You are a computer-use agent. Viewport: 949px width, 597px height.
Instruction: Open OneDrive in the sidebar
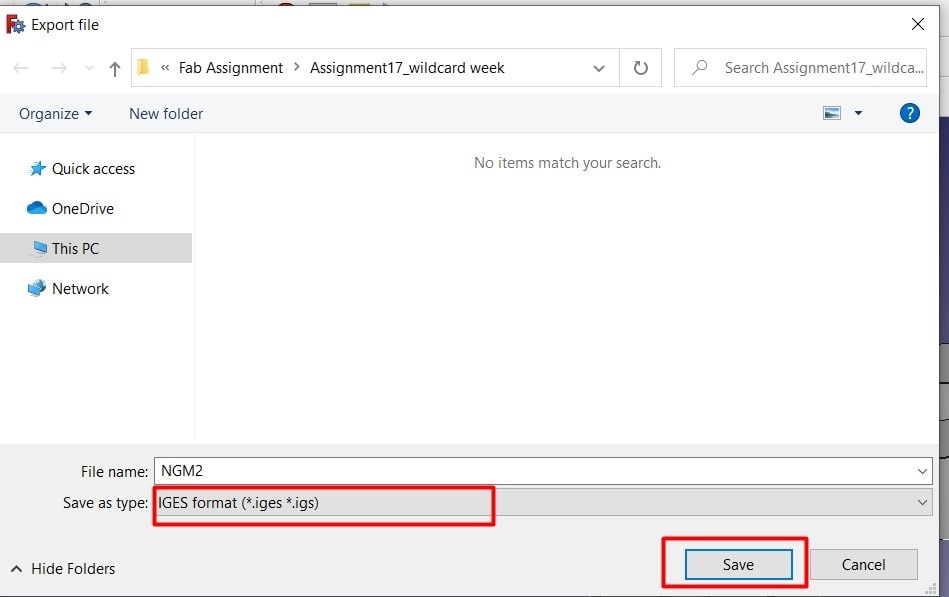[82, 209]
